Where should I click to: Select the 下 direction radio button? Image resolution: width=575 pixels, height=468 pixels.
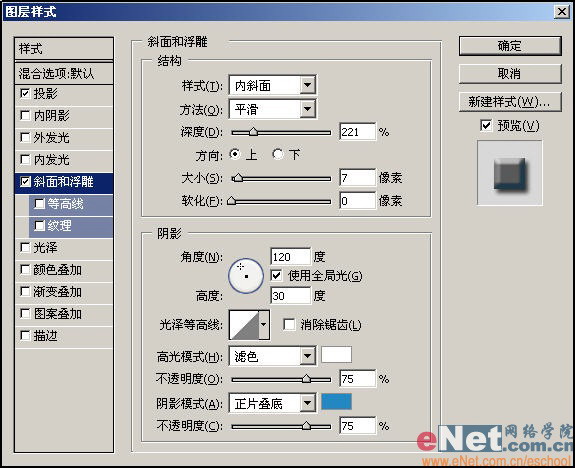click(x=278, y=154)
